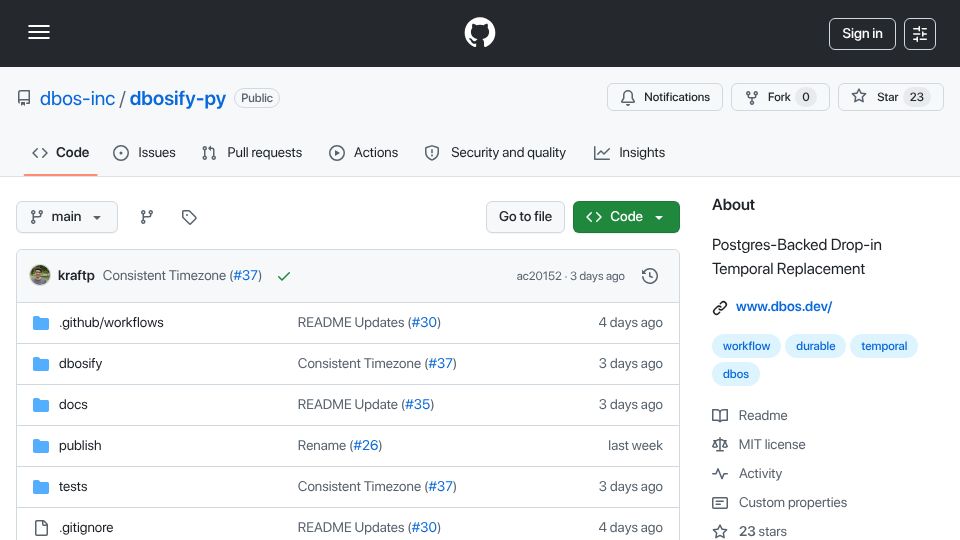Screen dimensions: 960x540
Task: Open Security and quality tab
Action: pos(495,152)
